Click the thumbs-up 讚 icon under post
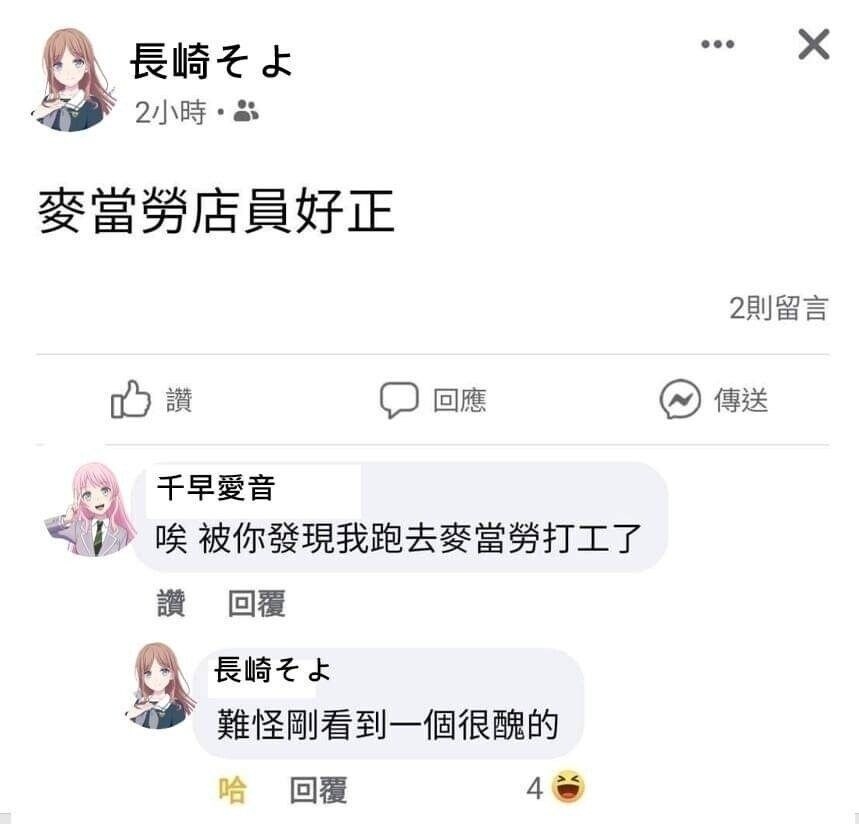Screen dimensions: 859x824 tap(131, 399)
